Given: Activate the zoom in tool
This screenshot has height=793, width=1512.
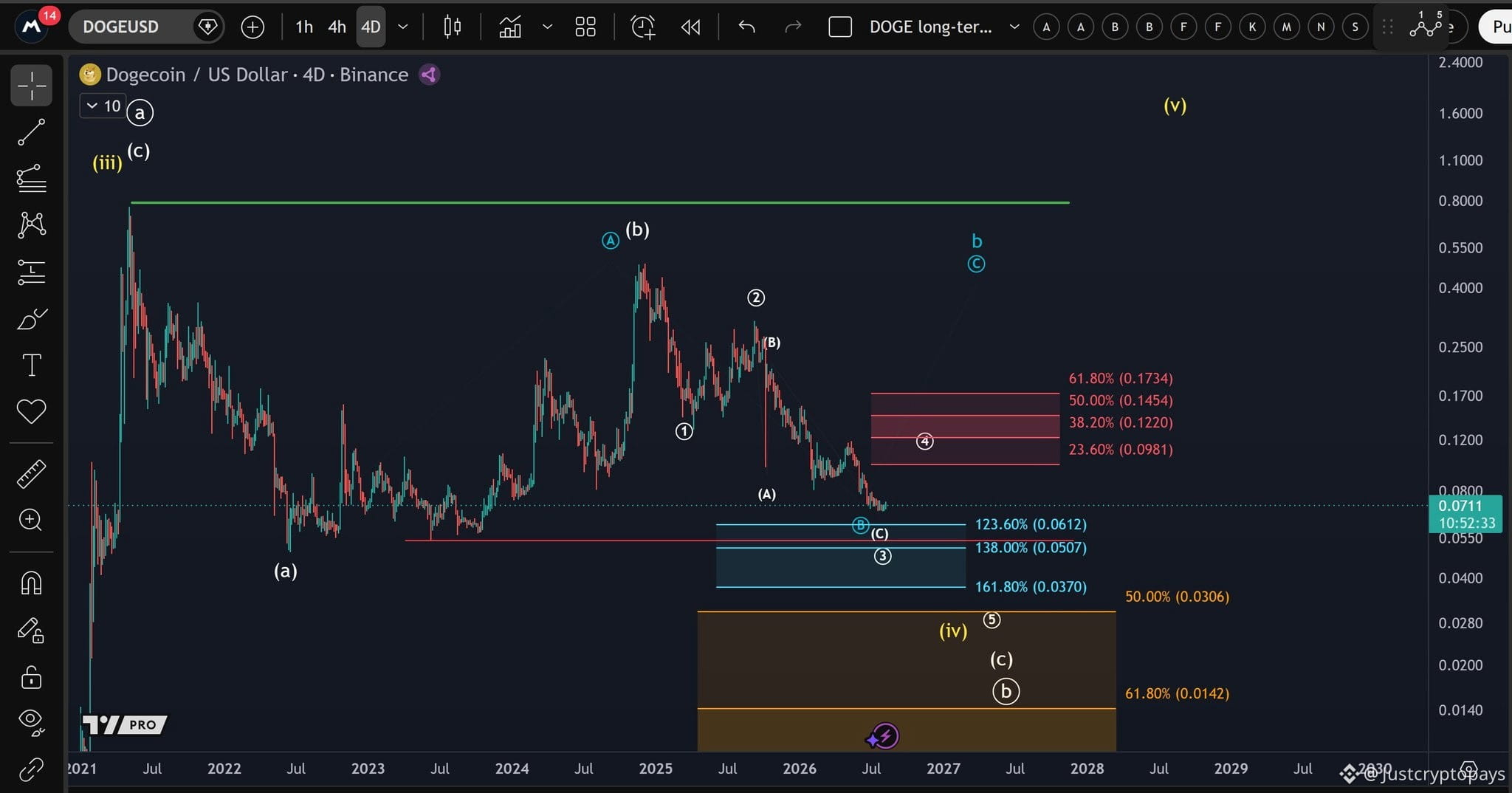Looking at the screenshot, I should tap(31, 520).
